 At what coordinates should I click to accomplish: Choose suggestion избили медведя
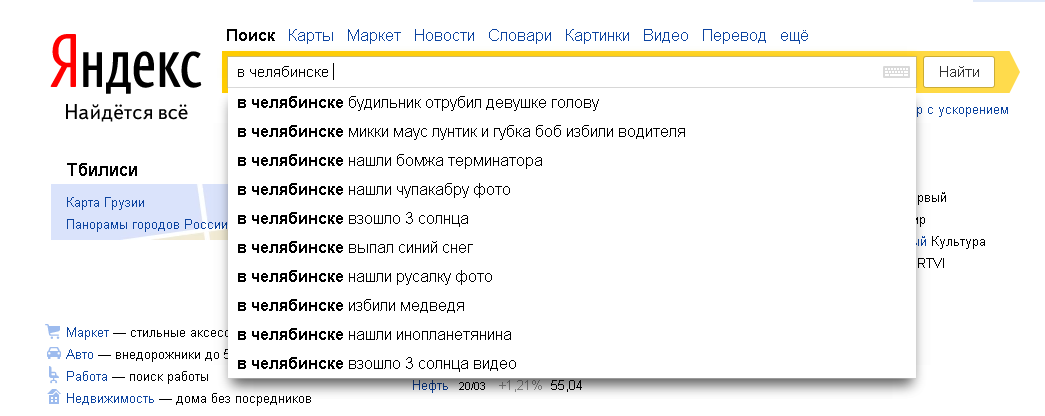tap(572, 306)
